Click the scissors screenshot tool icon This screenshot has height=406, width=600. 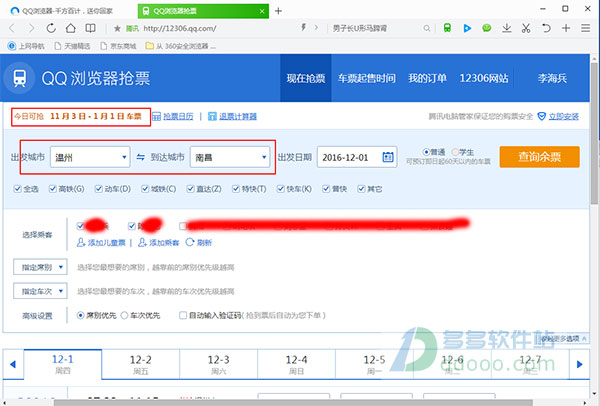[526, 28]
